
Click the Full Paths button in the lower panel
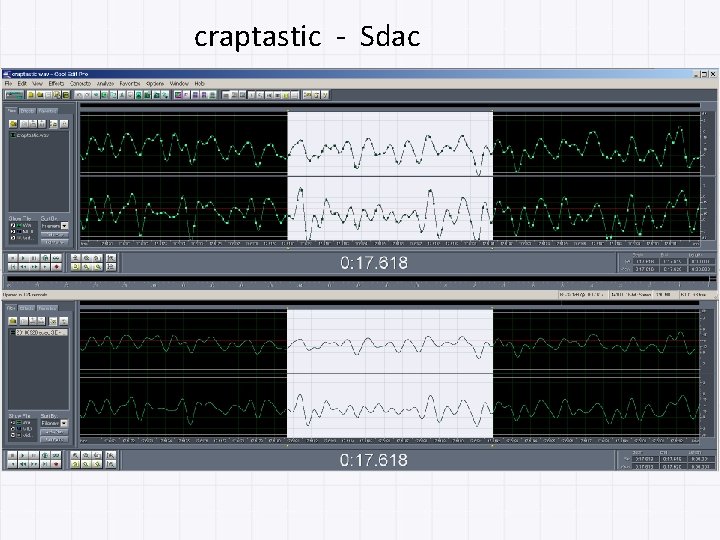click(54, 439)
